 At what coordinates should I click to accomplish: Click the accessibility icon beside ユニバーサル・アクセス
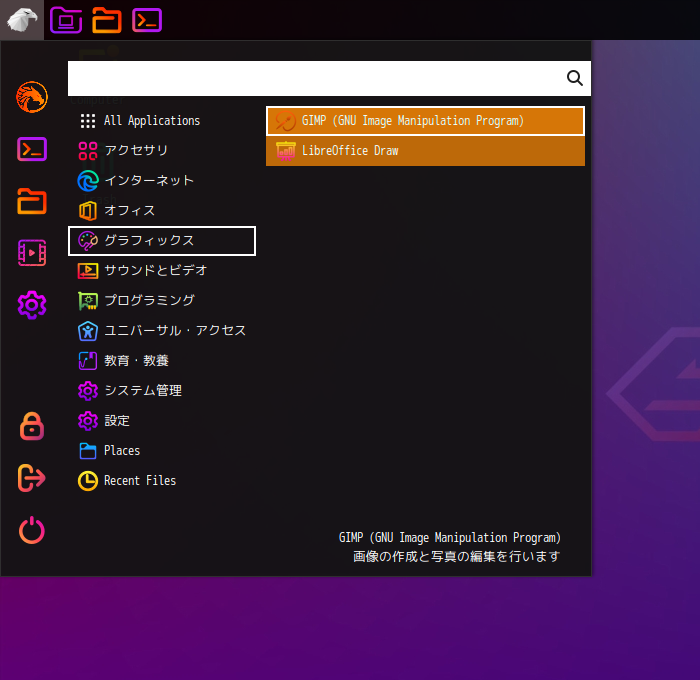pyautogui.click(x=88, y=331)
